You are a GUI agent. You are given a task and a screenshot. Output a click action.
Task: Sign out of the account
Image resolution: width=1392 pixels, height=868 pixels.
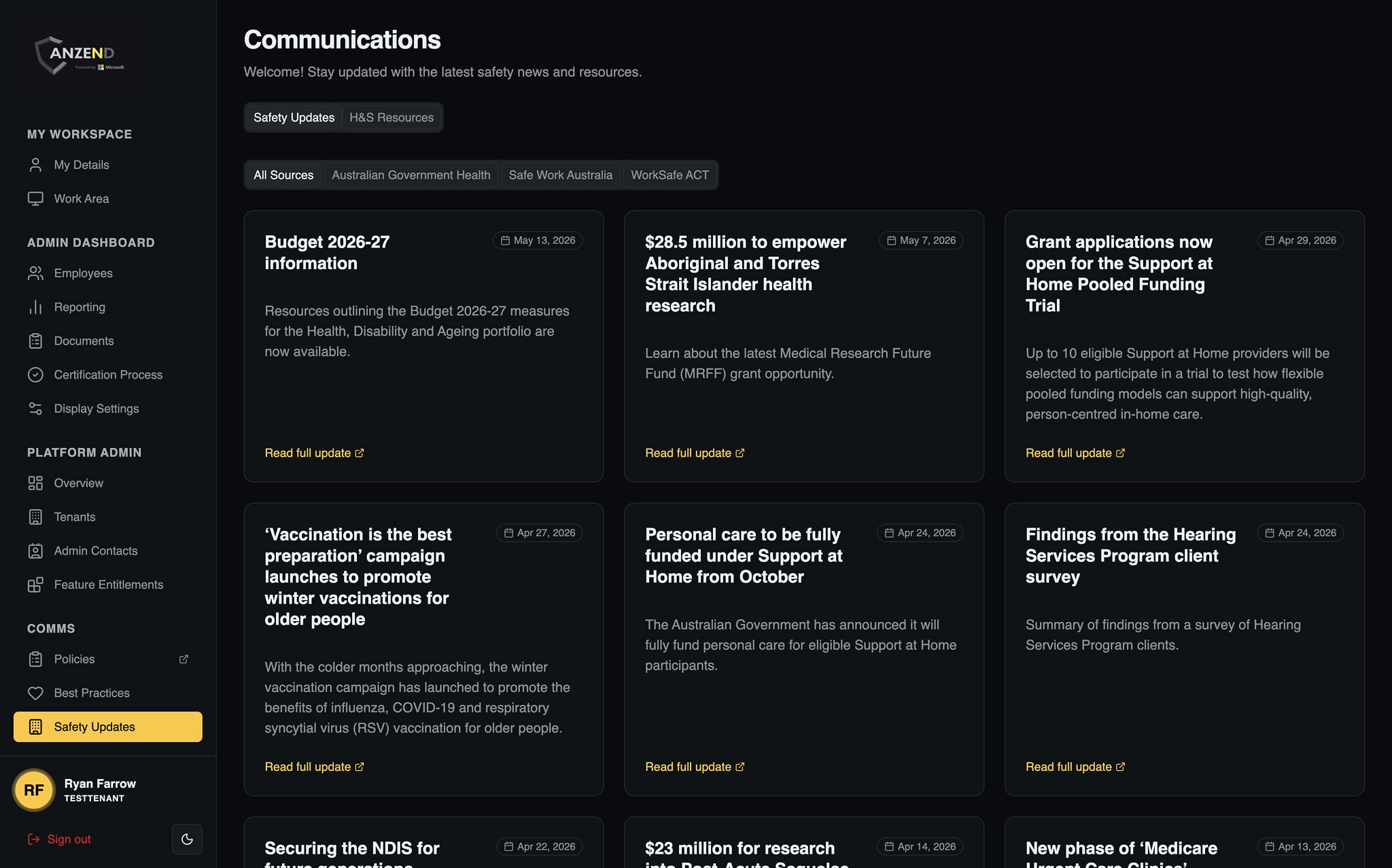[59, 839]
